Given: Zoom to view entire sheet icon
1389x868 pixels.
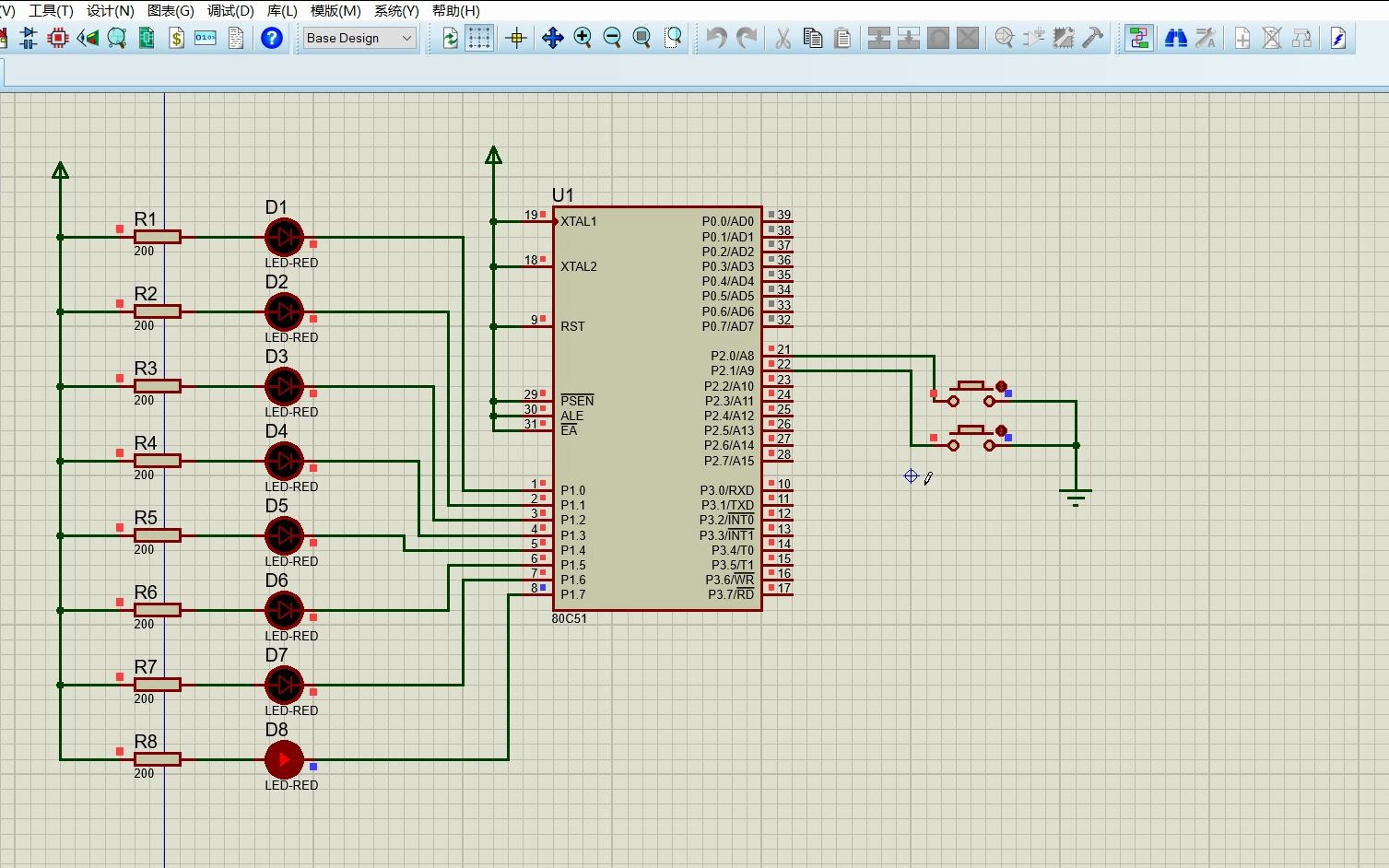Looking at the screenshot, I should [x=642, y=38].
